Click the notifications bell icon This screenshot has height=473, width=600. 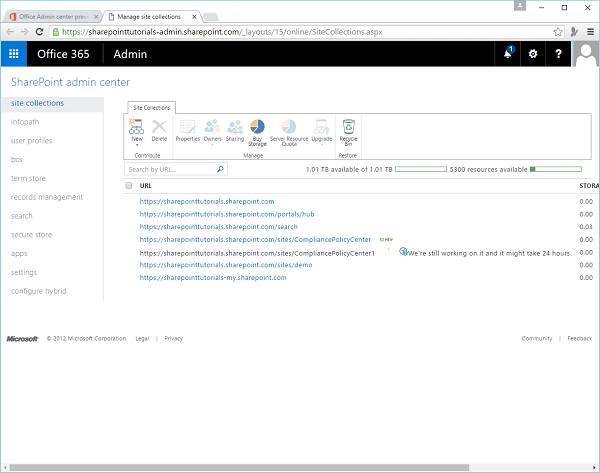pos(508,54)
